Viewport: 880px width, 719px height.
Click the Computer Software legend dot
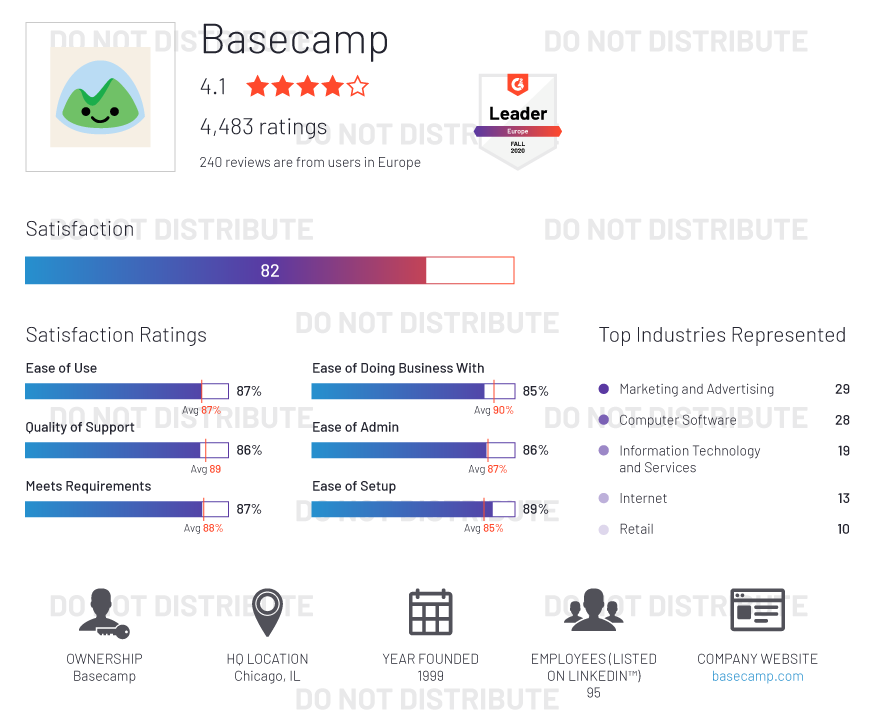point(603,420)
